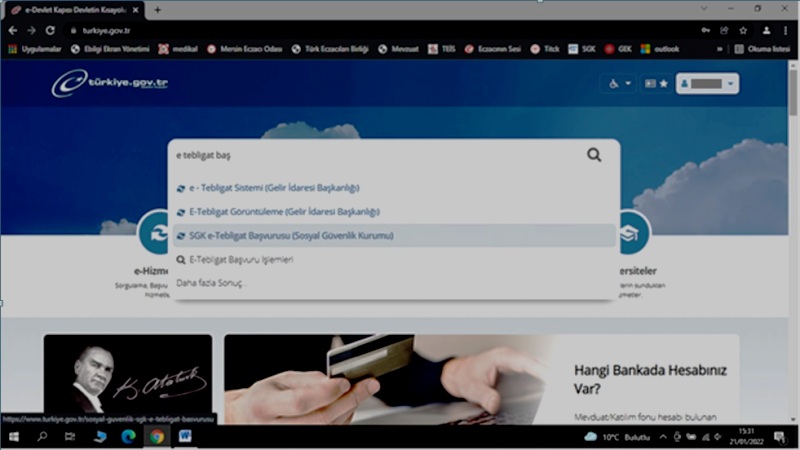Click the Daha fazla Sonuç link
This screenshot has width=800, height=450.
(210, 283)
